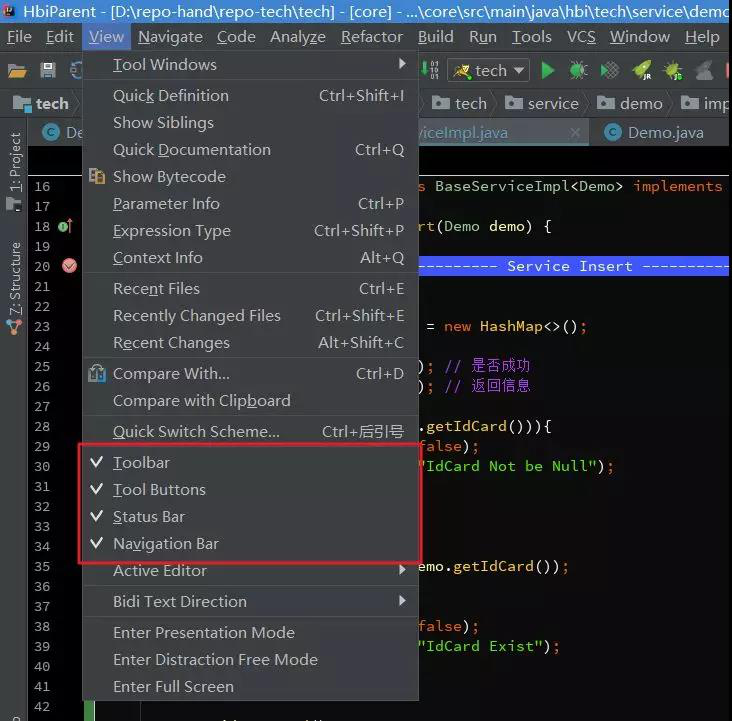Switch to the Demo.java tab
This screenshot has height=721, width=732.
coord(664,132)
